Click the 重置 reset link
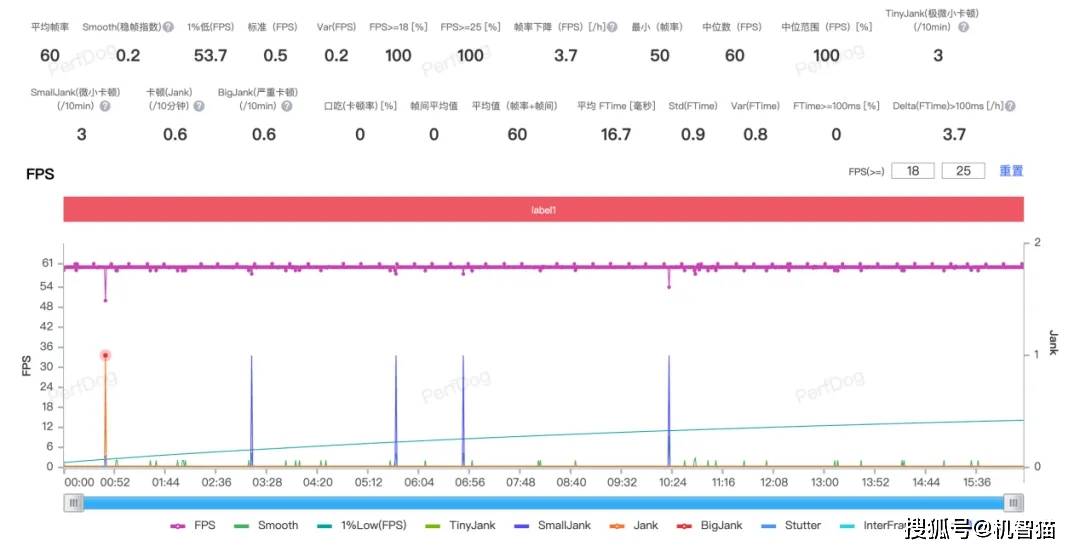 (1011, 171)
